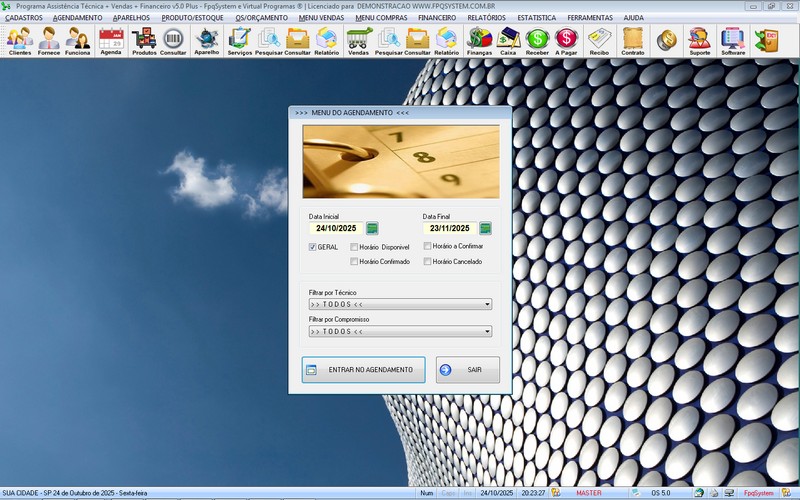Open the Aparelho toolbar icon
Screen dimensions: 800x500
point(207,41)
